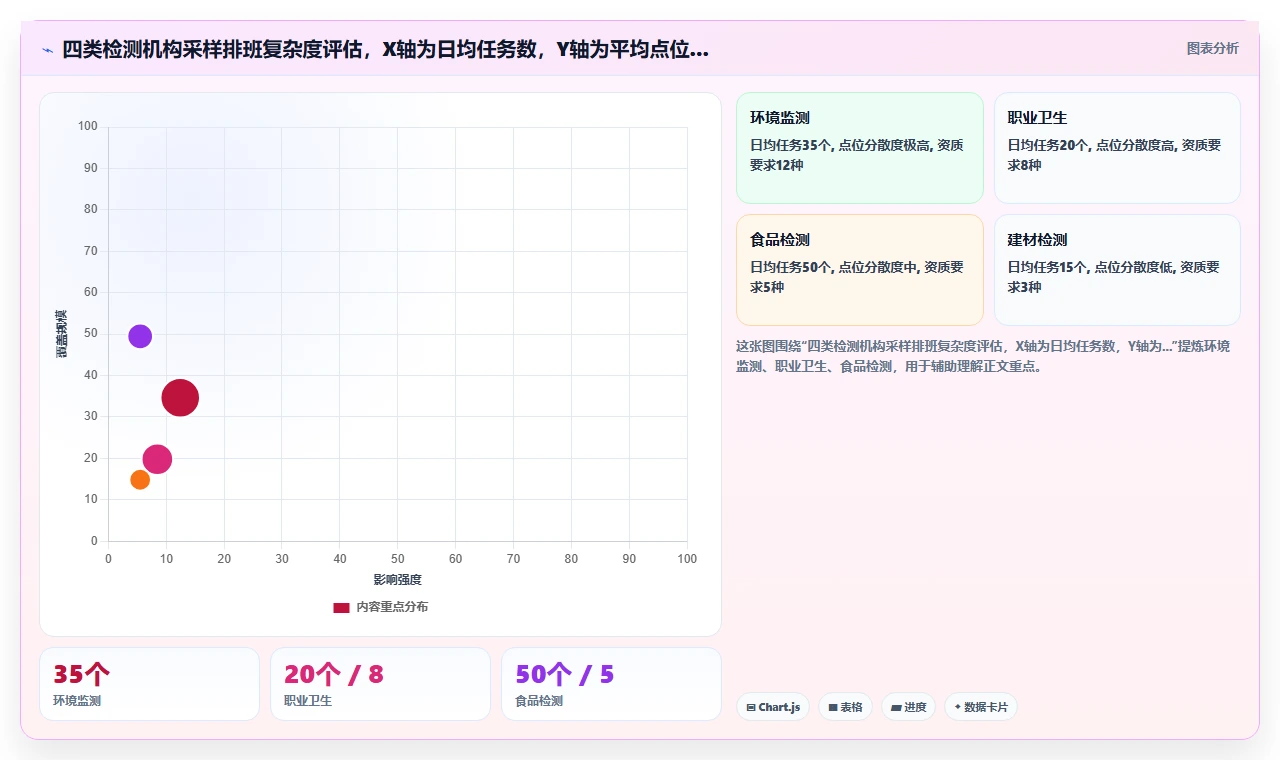Select the large crimson bubble
1280x760 pixels.
click(x=180, y=398)
